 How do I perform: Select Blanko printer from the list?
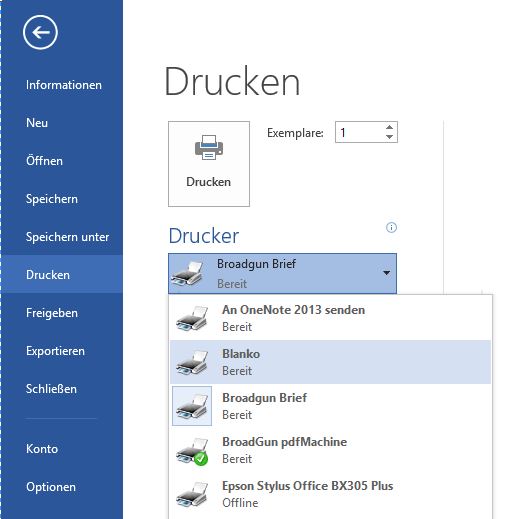[x=330, y=362]
